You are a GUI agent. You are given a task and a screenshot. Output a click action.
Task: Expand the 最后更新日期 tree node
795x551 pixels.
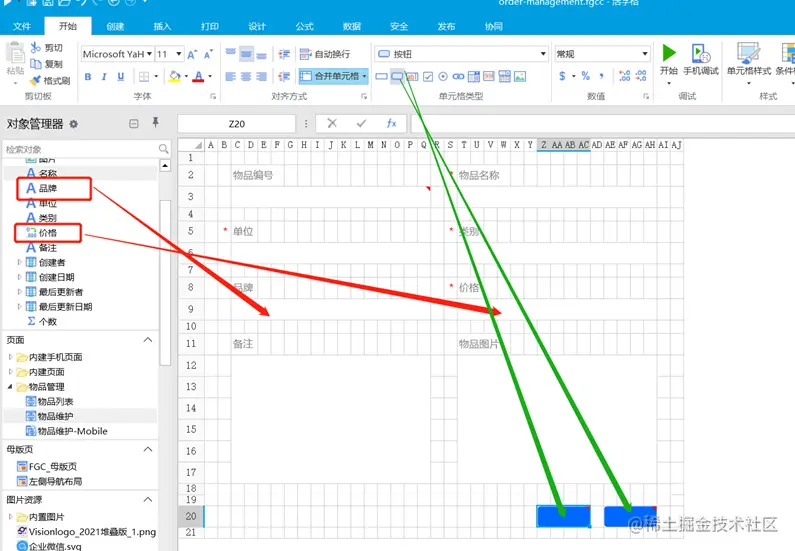pyautogui.click(x=19, y=307)
